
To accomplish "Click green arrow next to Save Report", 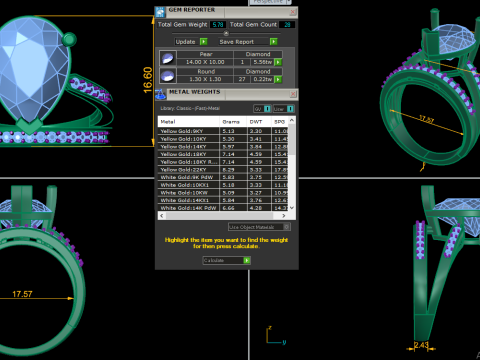I will click(x=274, y=42).
